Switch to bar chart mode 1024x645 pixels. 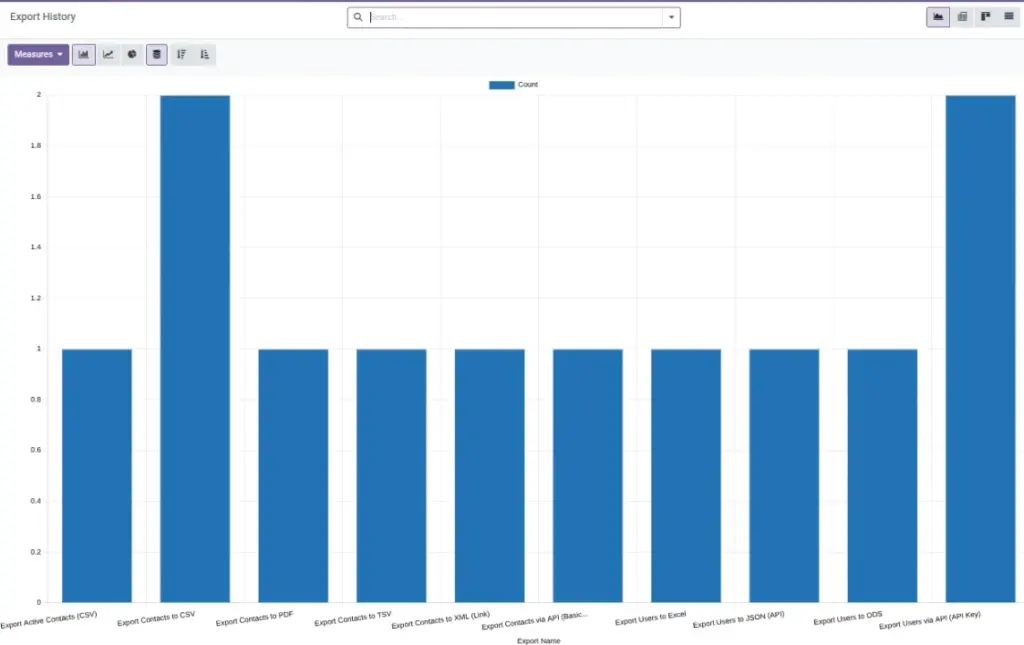[84, 54]
